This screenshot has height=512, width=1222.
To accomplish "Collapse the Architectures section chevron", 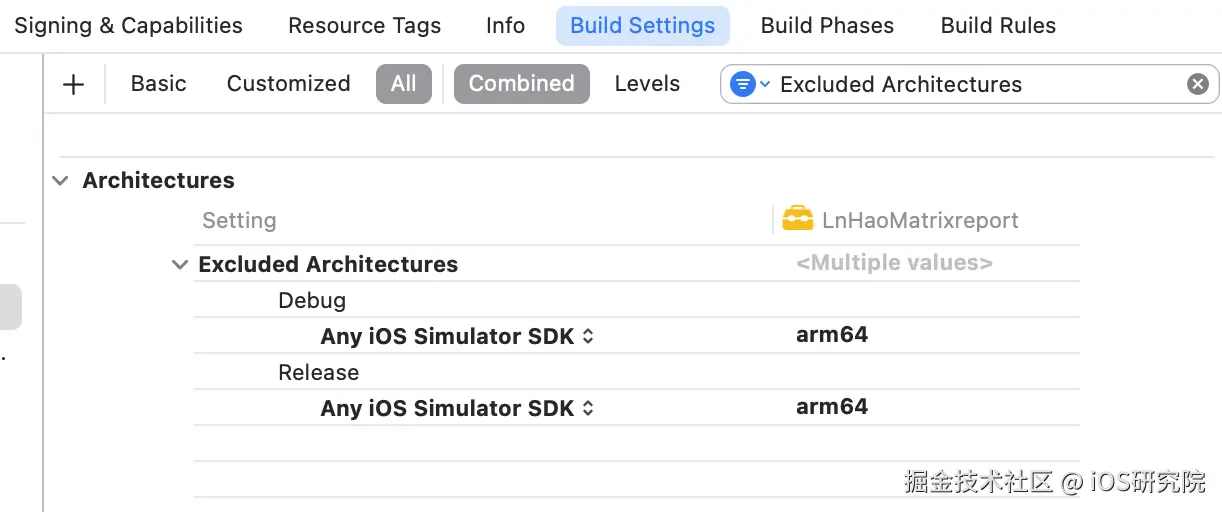I will point(61,181).
